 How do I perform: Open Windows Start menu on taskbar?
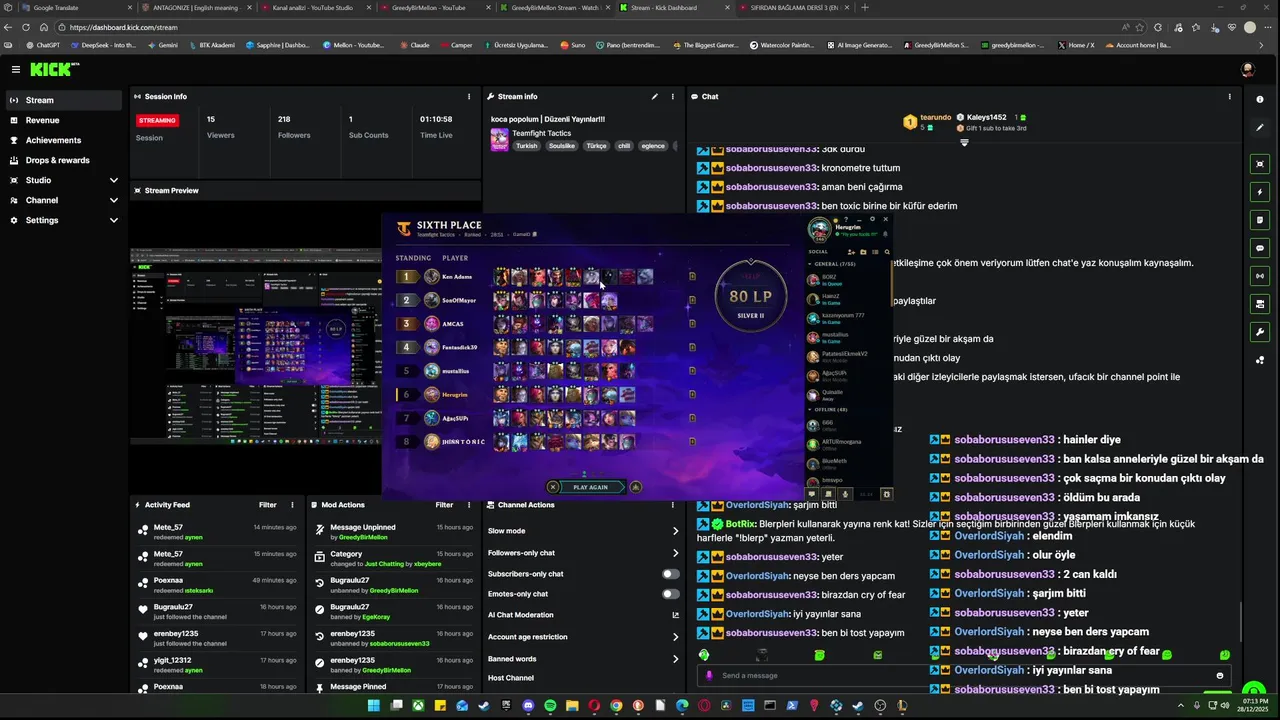coord(373,706)
